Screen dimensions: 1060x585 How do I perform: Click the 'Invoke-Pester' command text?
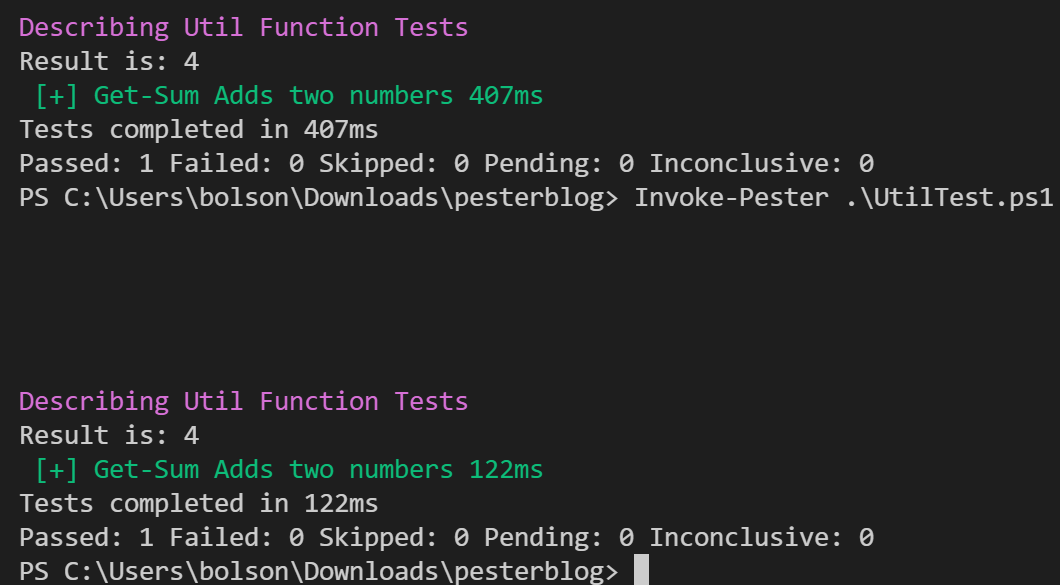731,197
